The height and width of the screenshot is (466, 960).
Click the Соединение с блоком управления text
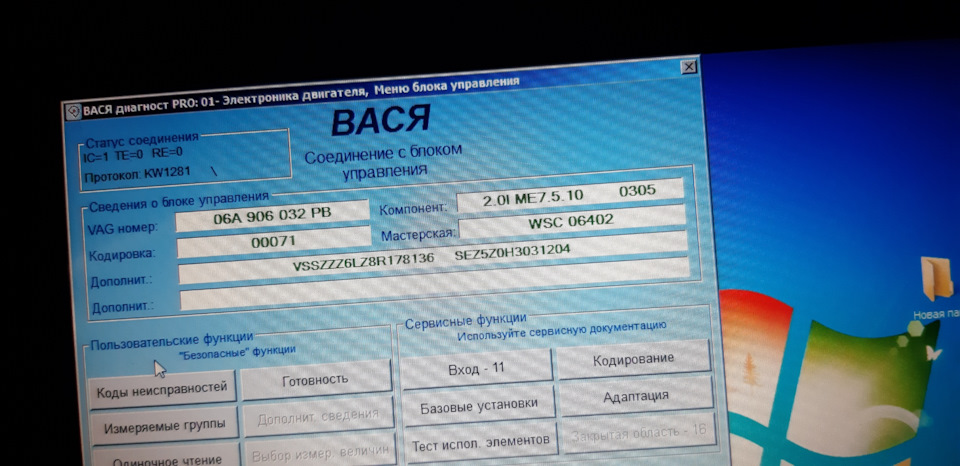point(384,161)
